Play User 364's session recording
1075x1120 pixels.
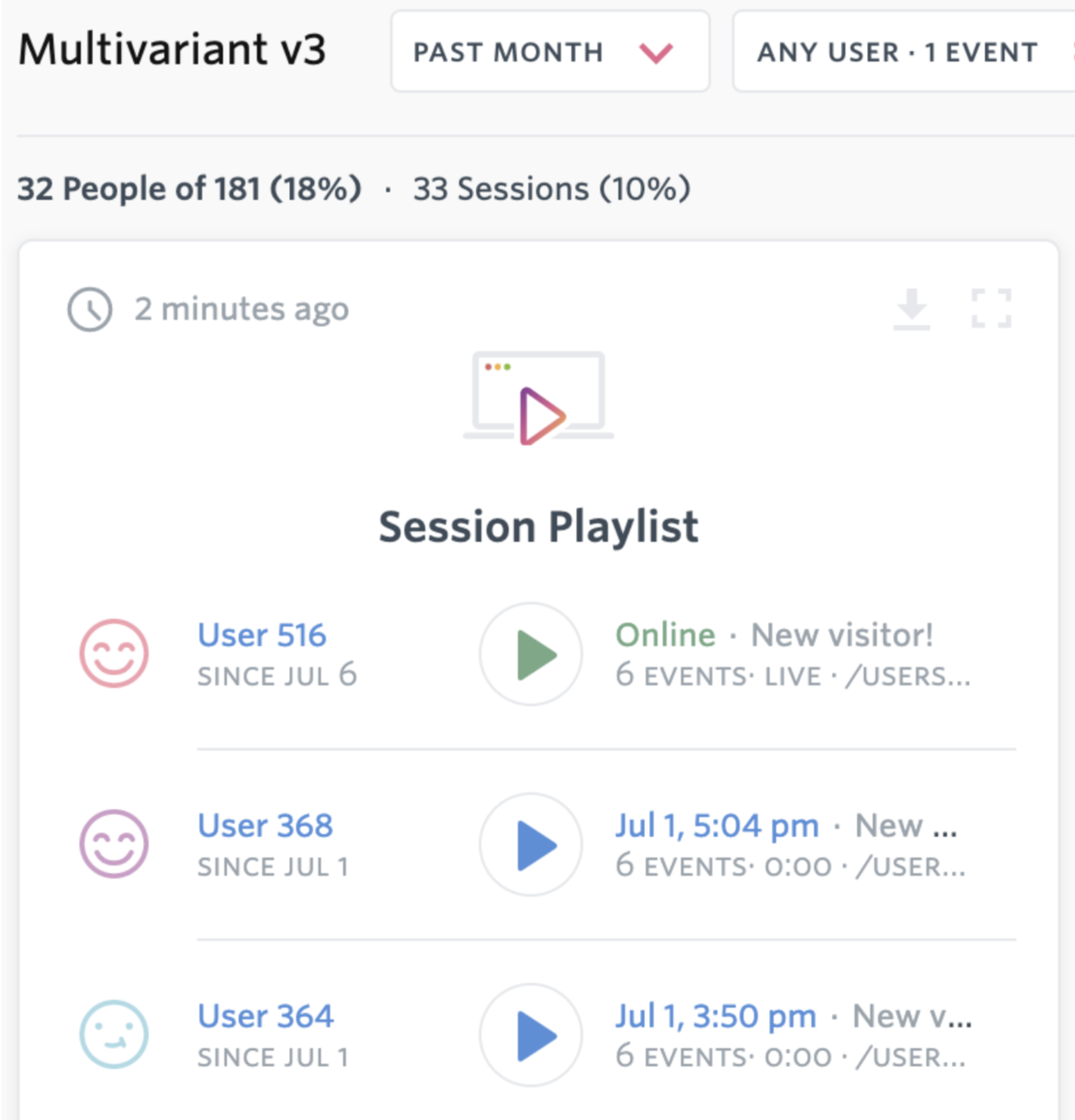532,1035
